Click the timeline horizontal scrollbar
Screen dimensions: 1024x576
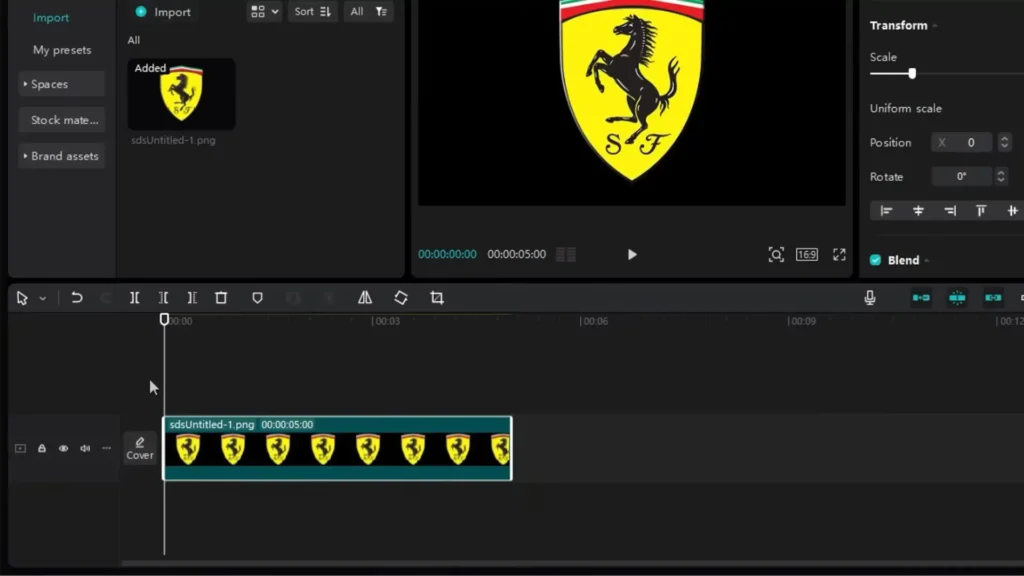coord(572,563)
